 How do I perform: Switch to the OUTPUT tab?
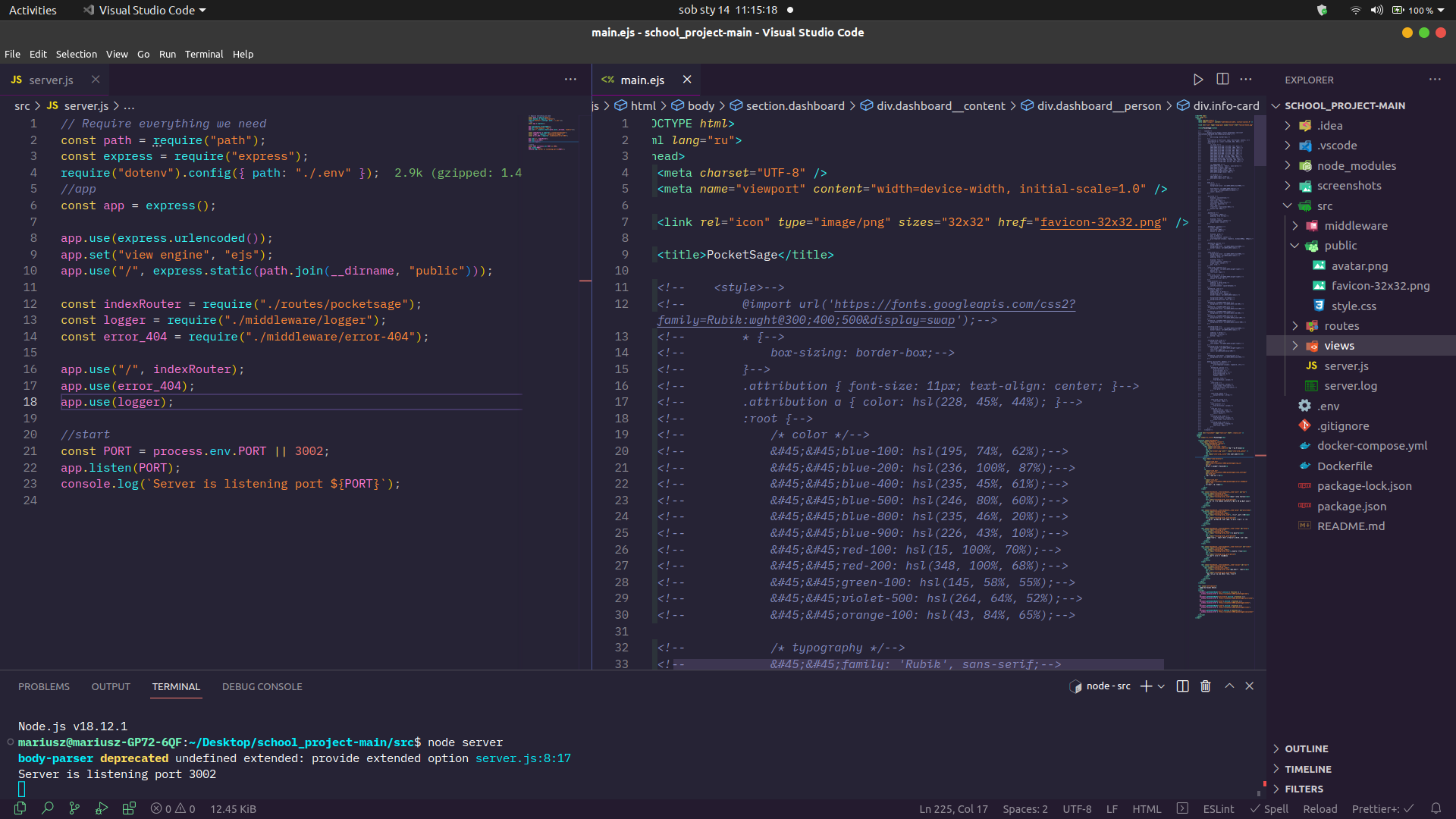(x=111, y=686)
